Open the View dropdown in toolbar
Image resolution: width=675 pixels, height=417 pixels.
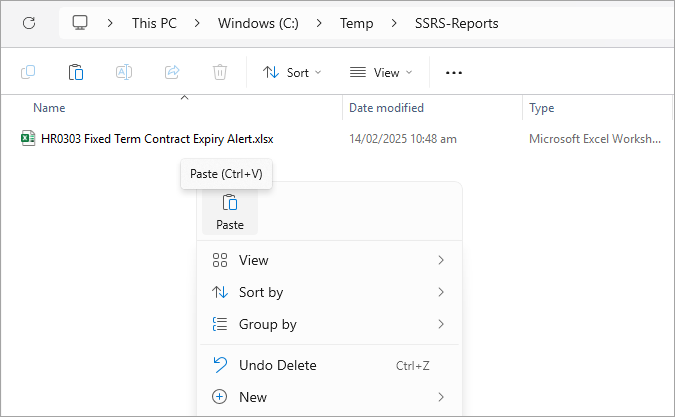[x=381, y=72]
